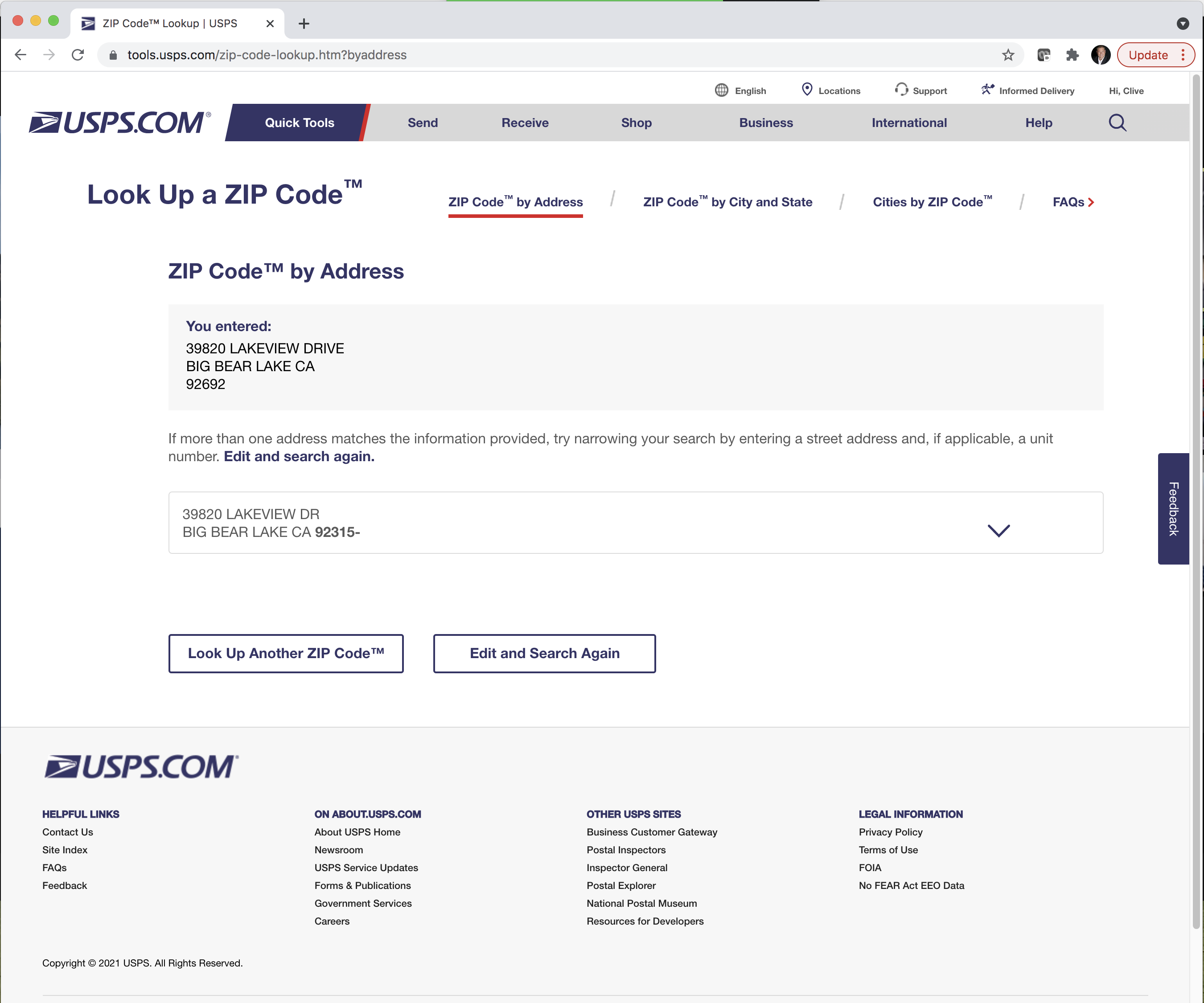Open the Cities by ZIP Code tab
The width and height of the screenshot is (1204, 1003).
(x=932, y=202)
